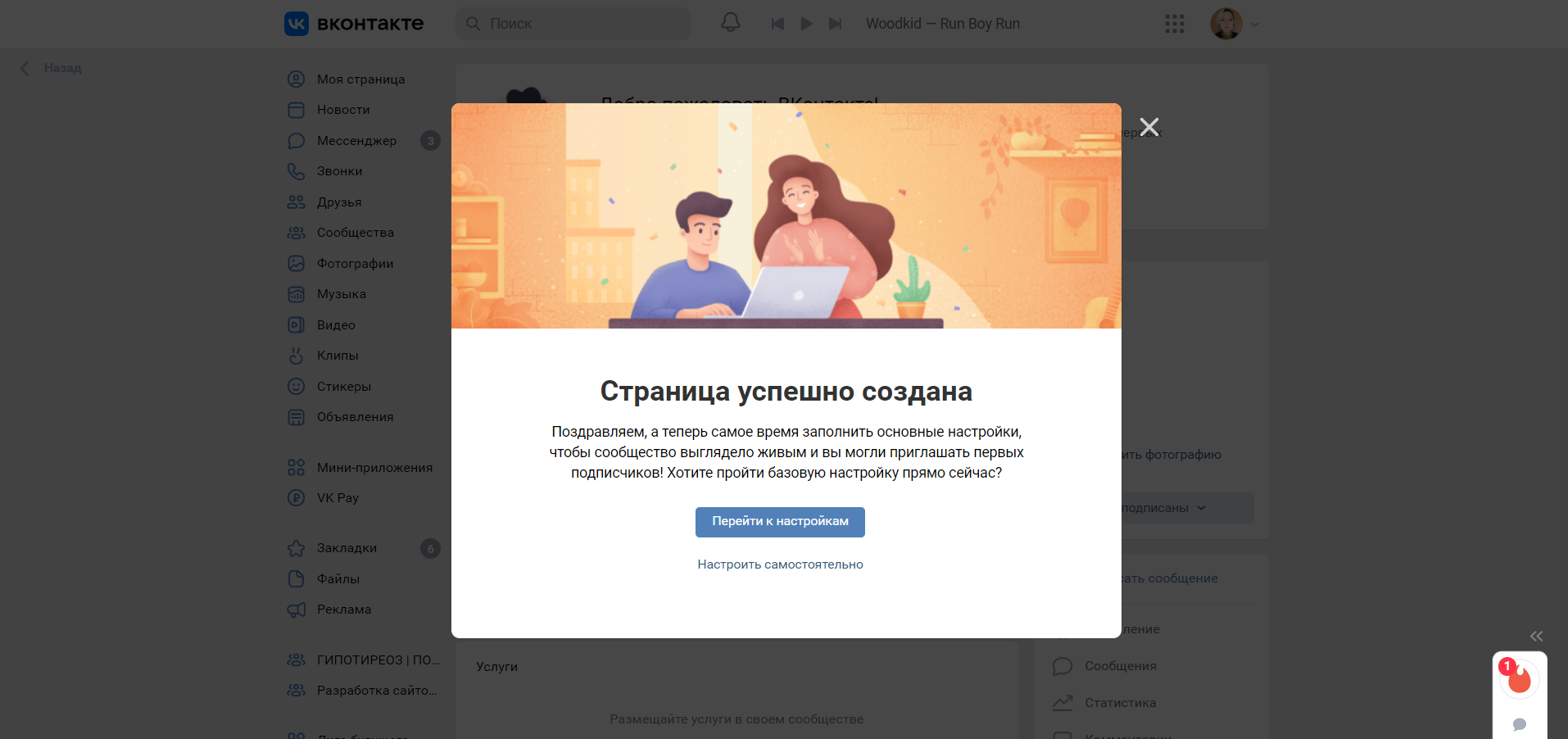Viewport: 1568px width, 739px height.
Task: Open profile avatar menu
Action: pyautogui.click(x=1226, y=24)
